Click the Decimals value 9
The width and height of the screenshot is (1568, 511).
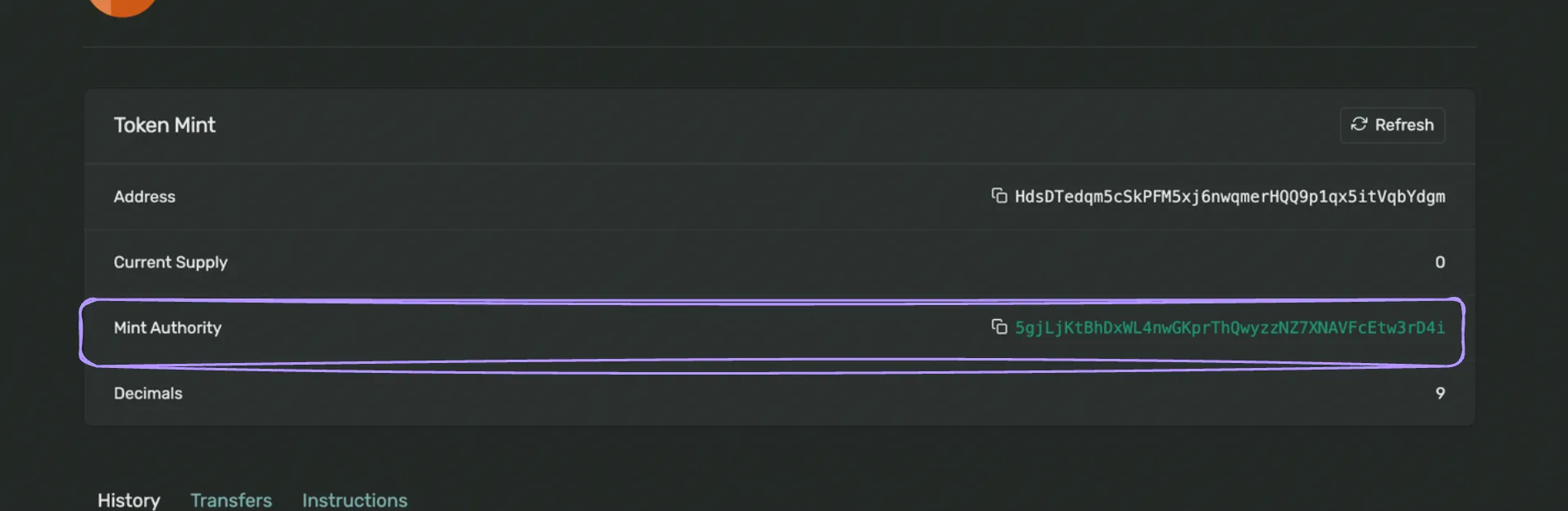pos(1440,393)
